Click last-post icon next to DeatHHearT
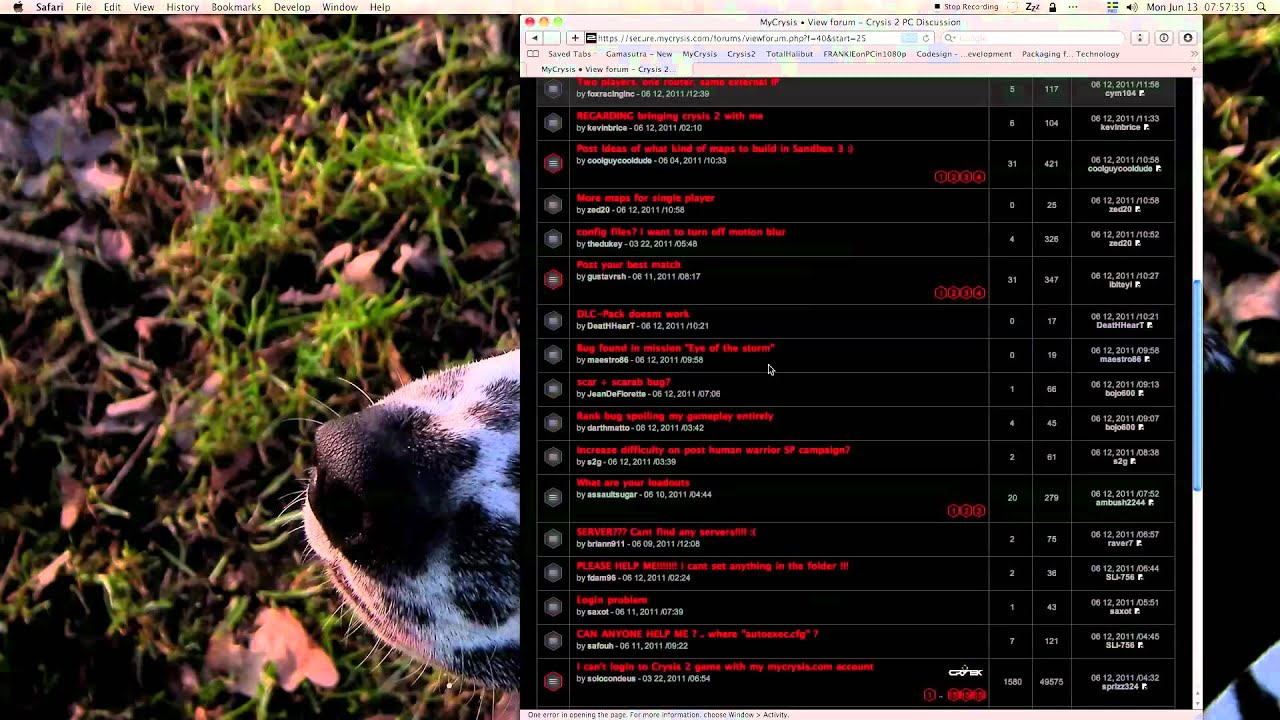This screenshot has height=720, width=1280. pos(1150,326)
